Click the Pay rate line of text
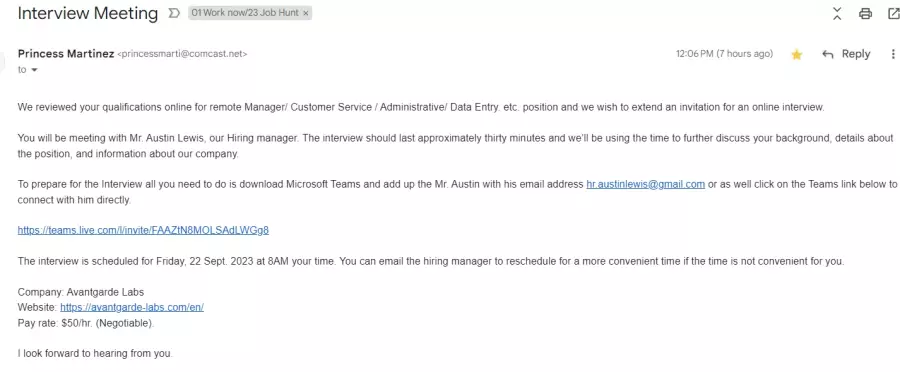 click(x=86, y=323)
